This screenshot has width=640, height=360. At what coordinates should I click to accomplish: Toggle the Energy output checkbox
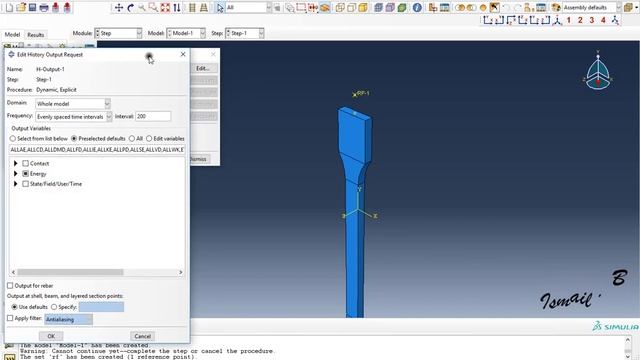[x=25, y=173]
